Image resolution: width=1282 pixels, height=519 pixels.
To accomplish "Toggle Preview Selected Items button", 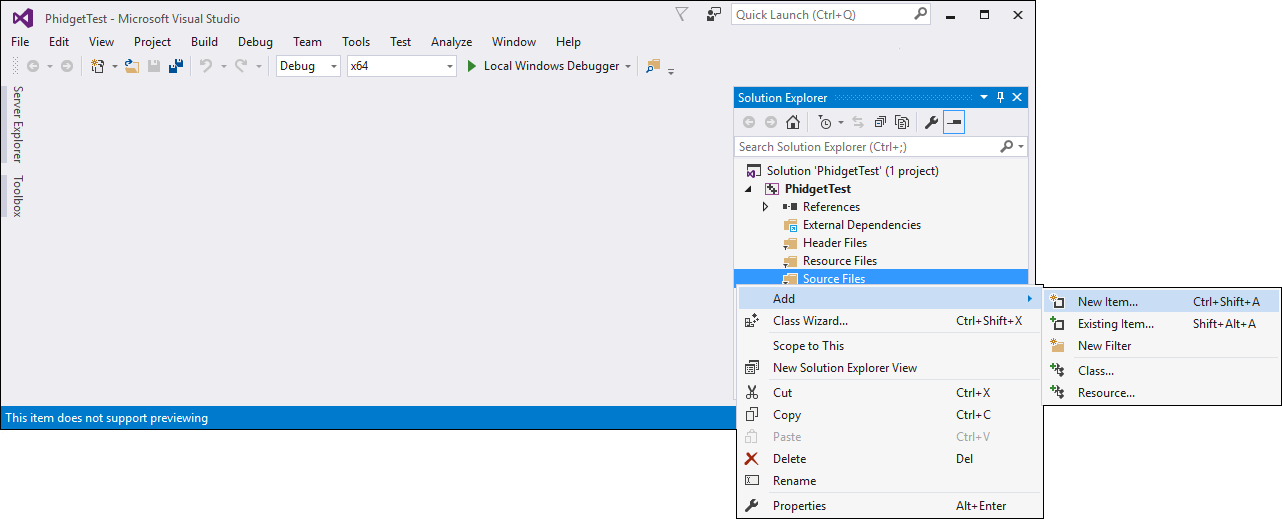I will pyautogui.click(x=954, y=122).
